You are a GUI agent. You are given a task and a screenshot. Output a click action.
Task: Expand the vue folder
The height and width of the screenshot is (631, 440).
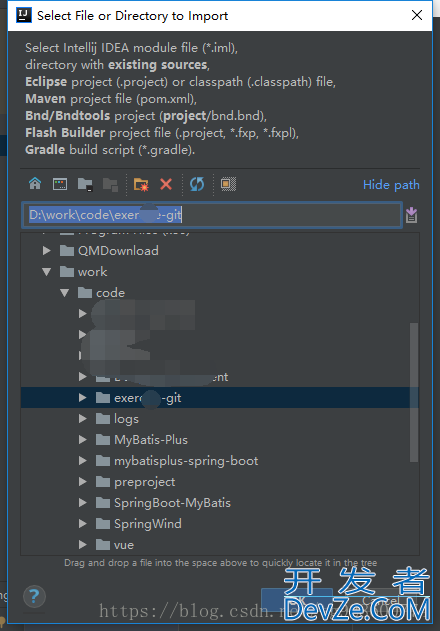pos(83,544)
